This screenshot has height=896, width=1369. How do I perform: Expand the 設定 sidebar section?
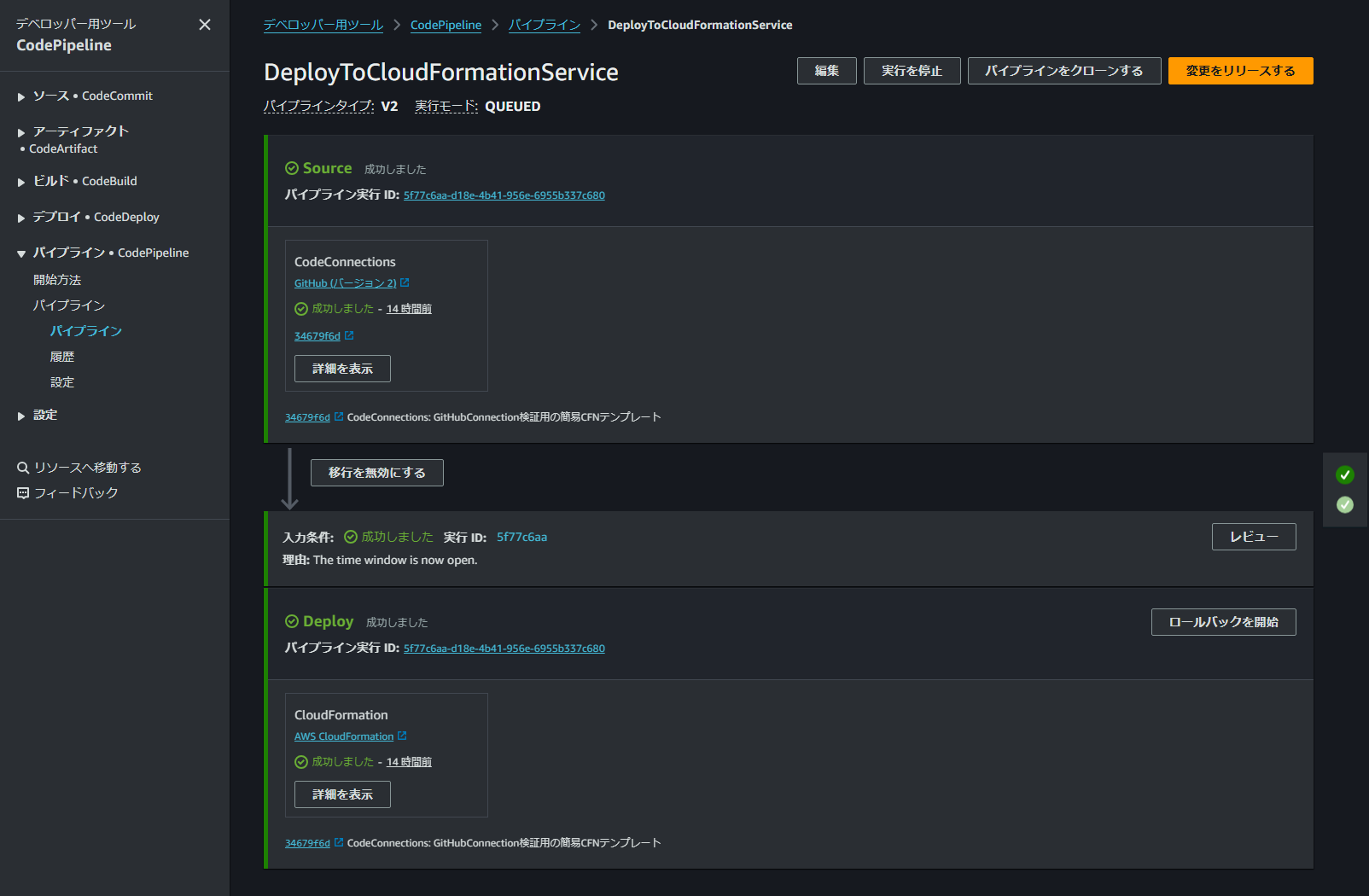45,415
